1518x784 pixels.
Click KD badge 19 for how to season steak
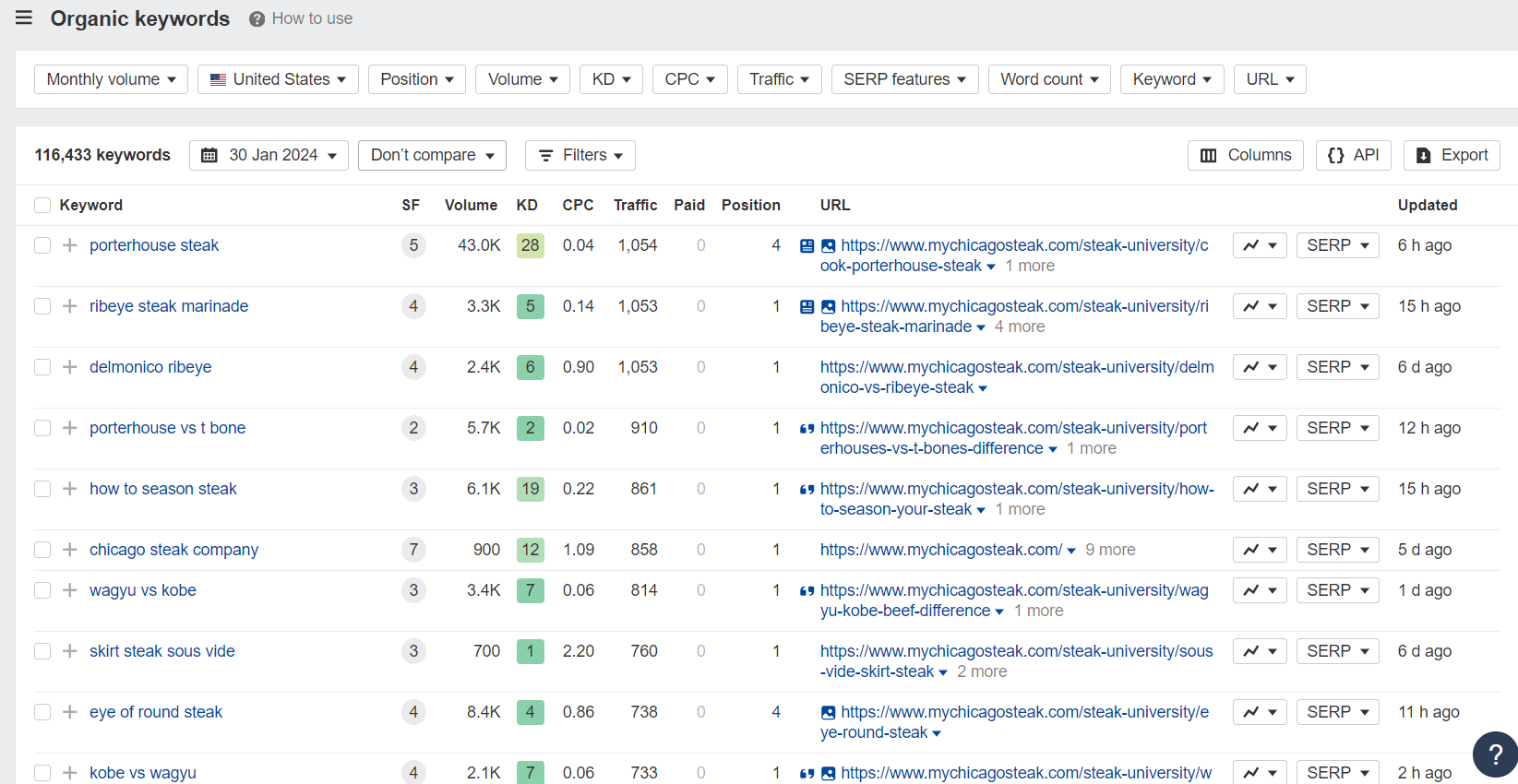tap(530, 489)
